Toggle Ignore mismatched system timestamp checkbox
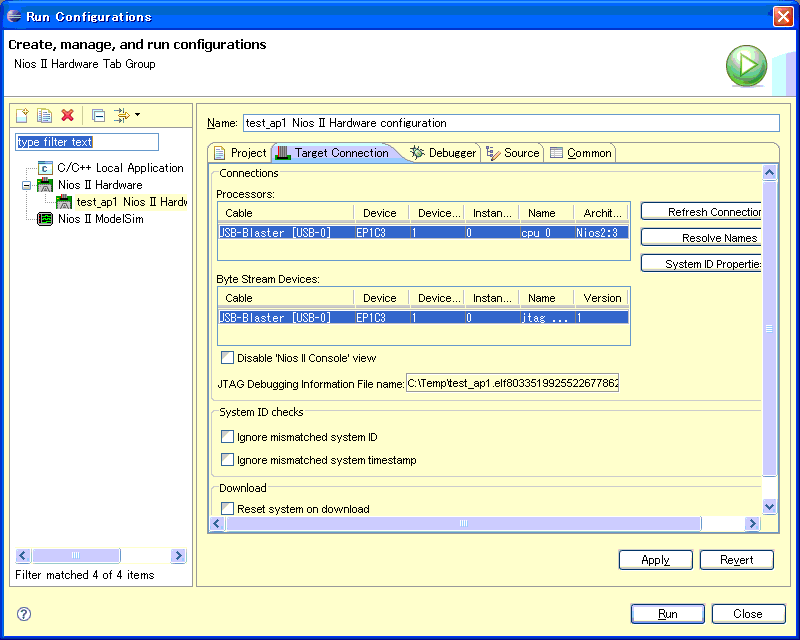Image resolution: width=800 pixels, height=640 pixels. click(x=228, y=460)
